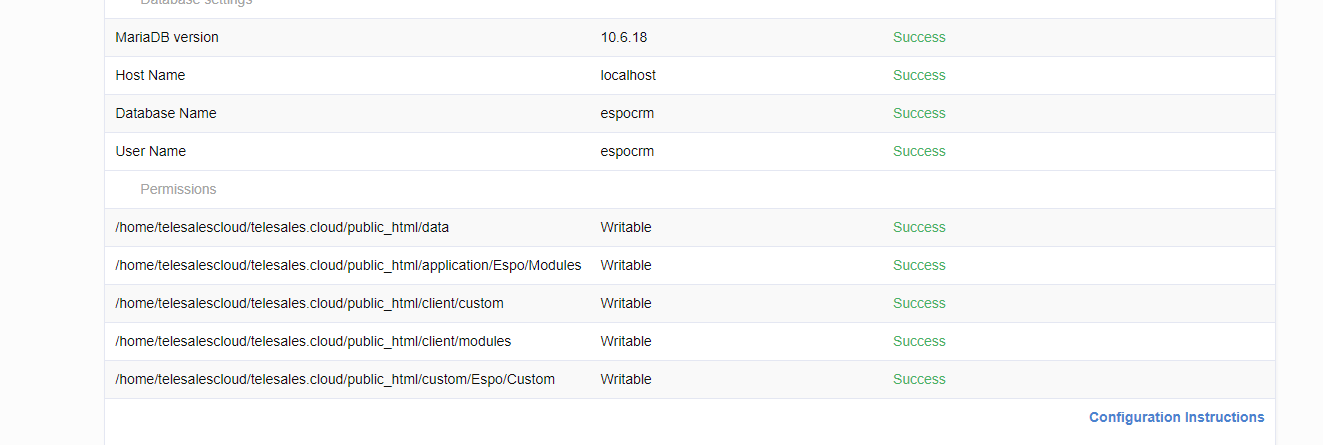Select the Database Name label

pyautogui.click(x=166, y=113)
